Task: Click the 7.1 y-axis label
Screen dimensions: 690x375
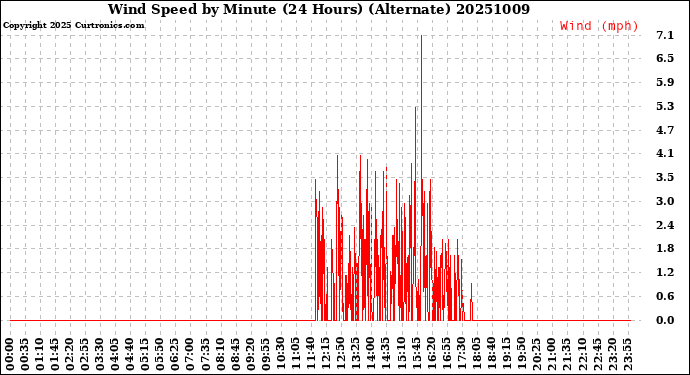Action: [x=665, y=35]
